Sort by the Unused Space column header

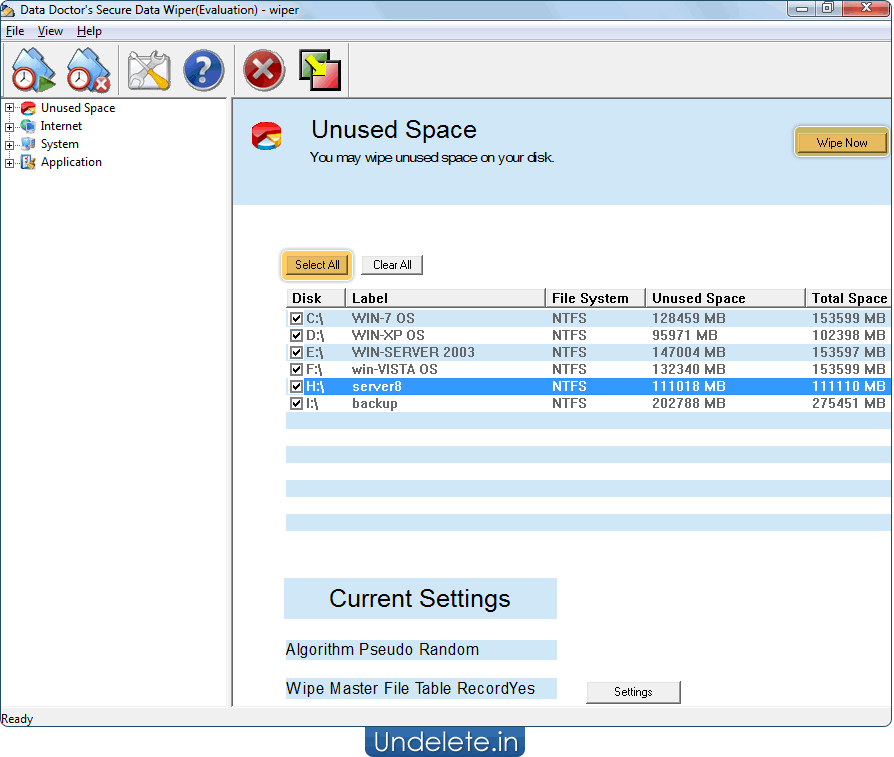tap(725, 298)
